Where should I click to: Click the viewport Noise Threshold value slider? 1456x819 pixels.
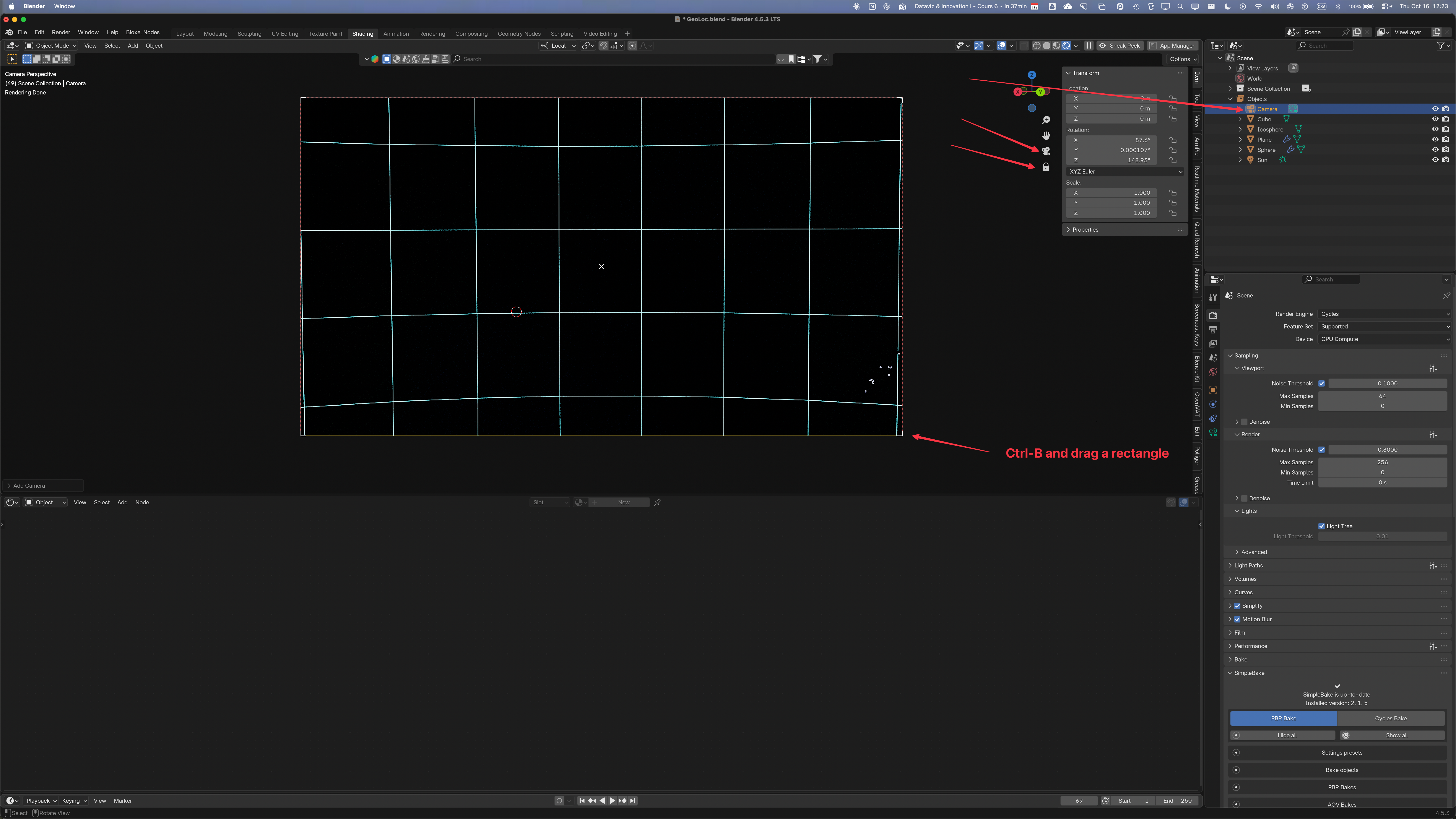point(1388,383)
